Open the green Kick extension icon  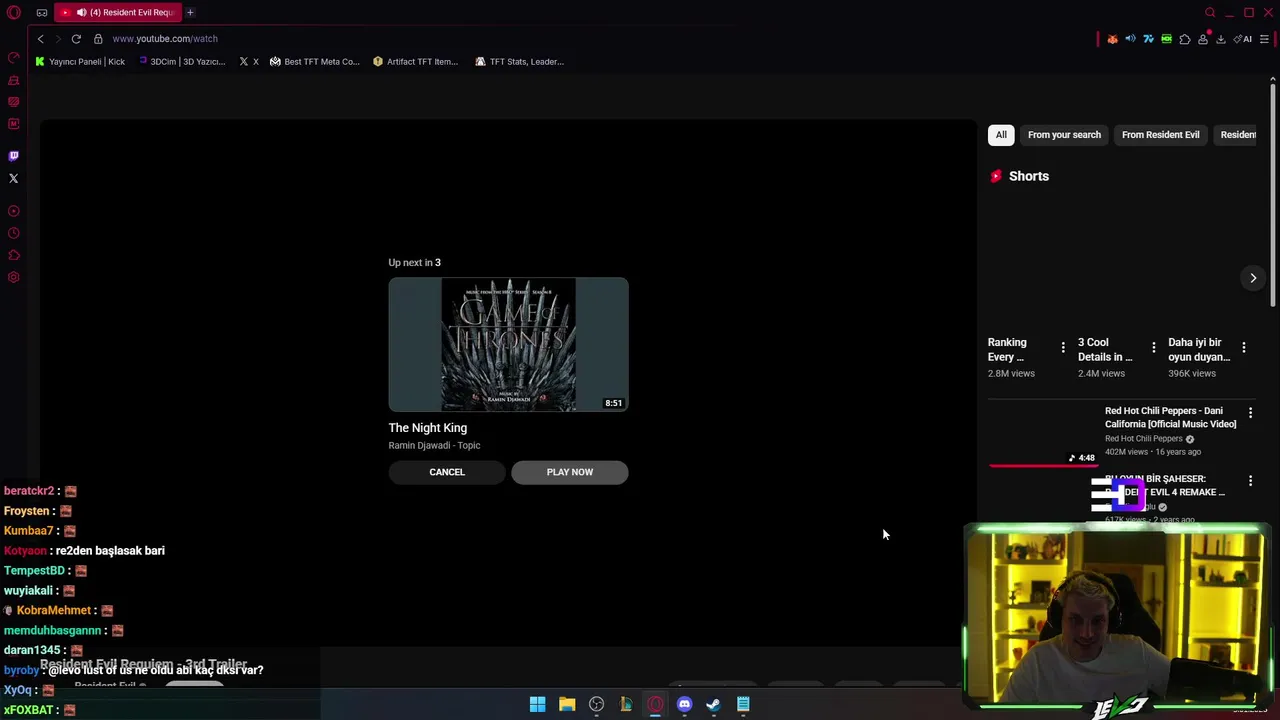1166,39
